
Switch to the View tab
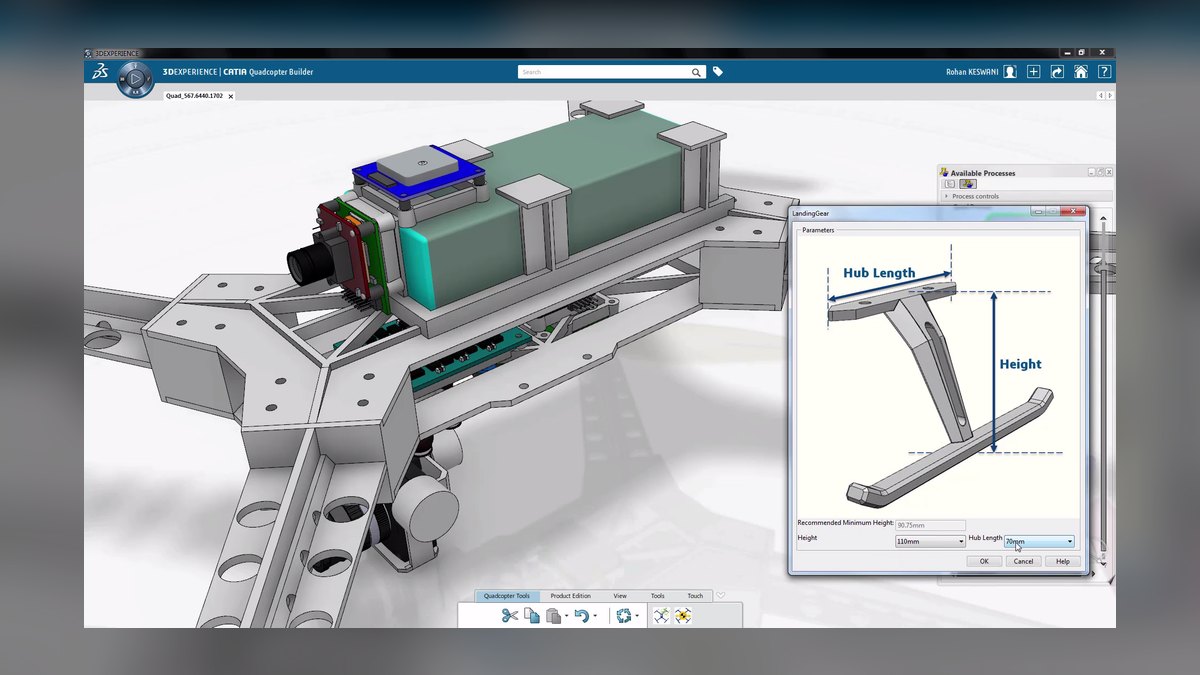point(620,596)
